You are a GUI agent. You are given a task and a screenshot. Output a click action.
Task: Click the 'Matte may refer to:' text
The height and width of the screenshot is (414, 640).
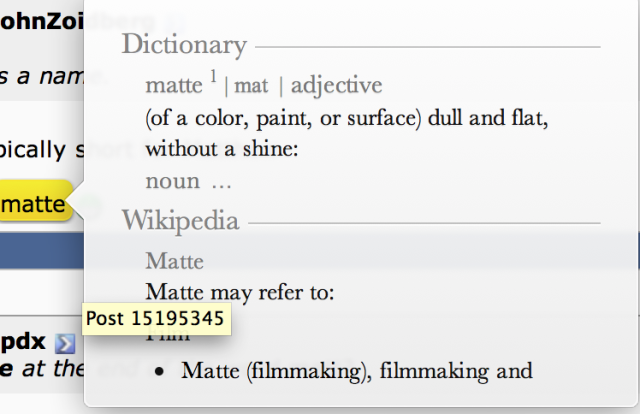tap(239, 292)
